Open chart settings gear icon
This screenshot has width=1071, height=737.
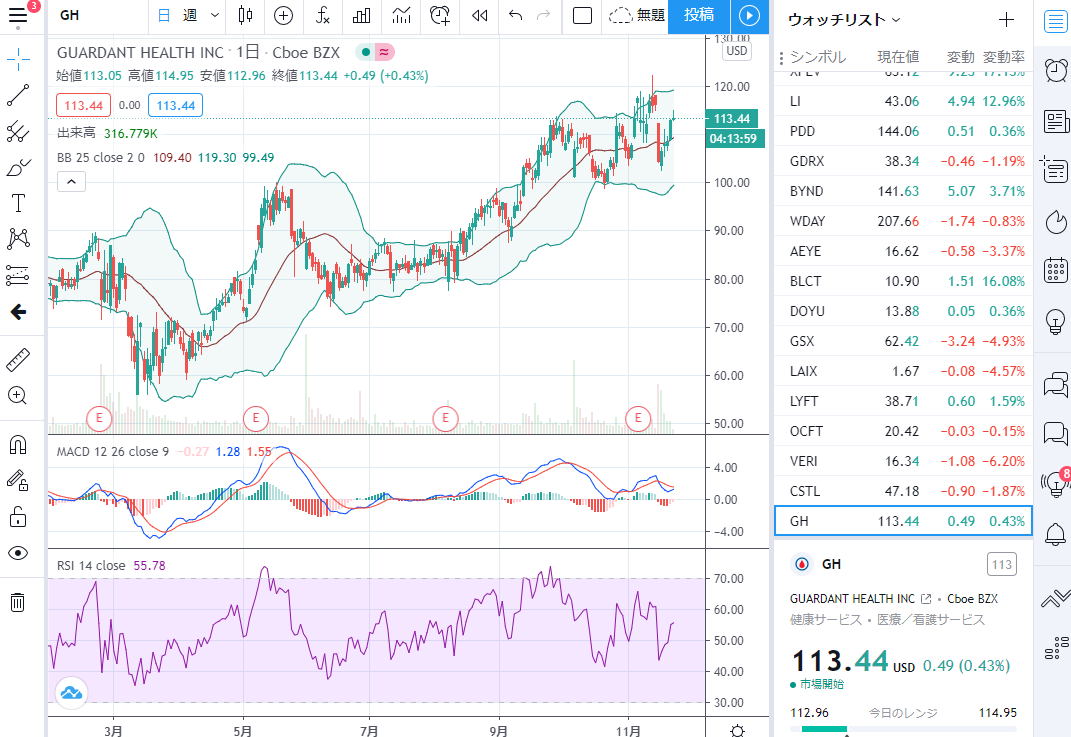click(737, 729)
